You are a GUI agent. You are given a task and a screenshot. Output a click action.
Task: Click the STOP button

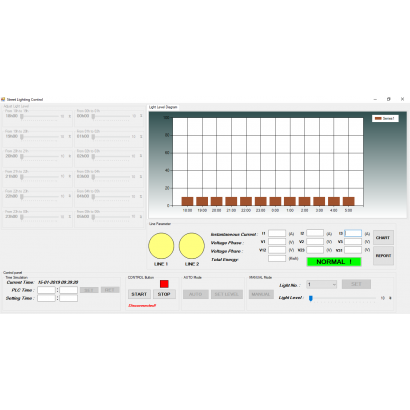coord(164,294)
